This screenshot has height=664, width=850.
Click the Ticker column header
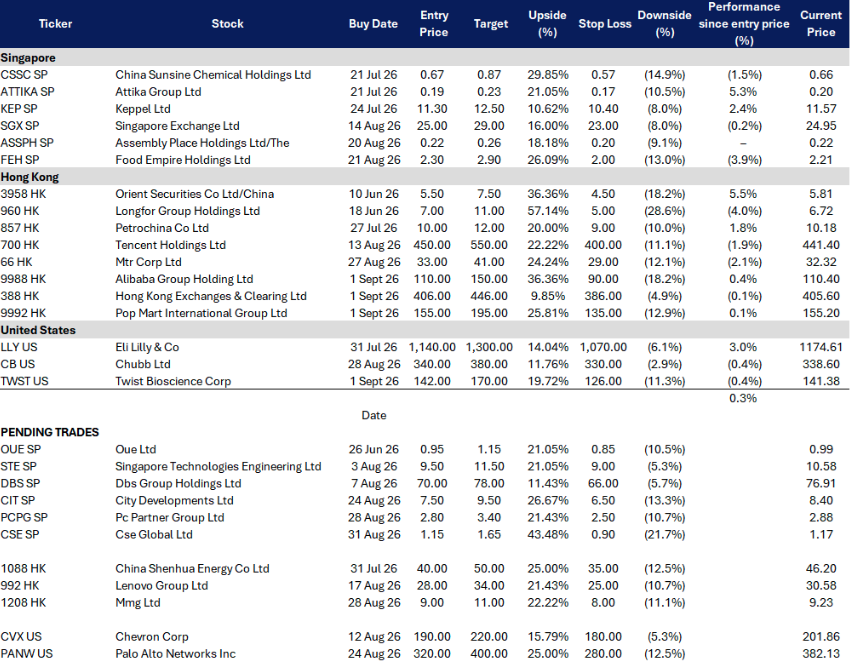click(x=55, y=24)
